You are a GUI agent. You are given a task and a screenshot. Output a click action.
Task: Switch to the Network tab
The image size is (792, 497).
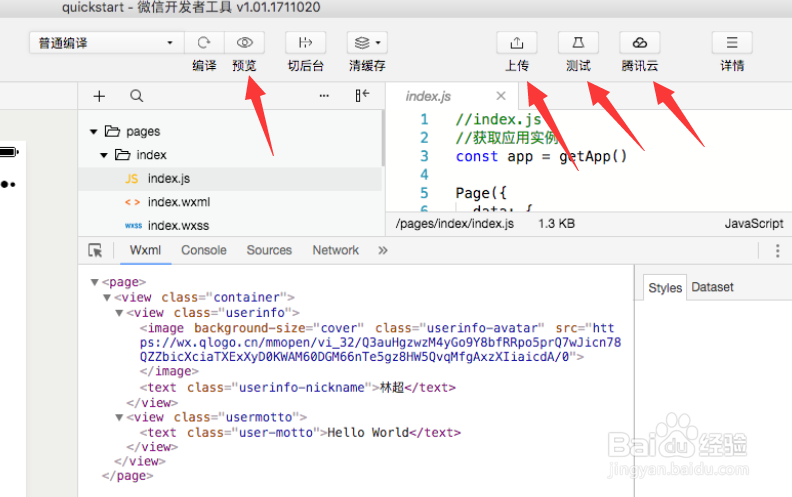(335, 251)
